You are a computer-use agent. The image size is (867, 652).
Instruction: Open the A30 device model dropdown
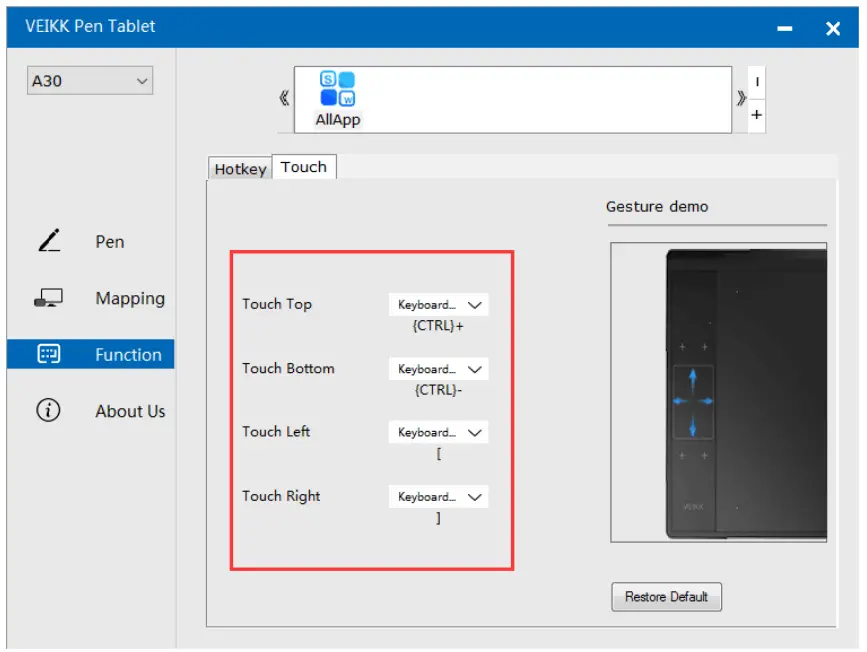(89, 81)
